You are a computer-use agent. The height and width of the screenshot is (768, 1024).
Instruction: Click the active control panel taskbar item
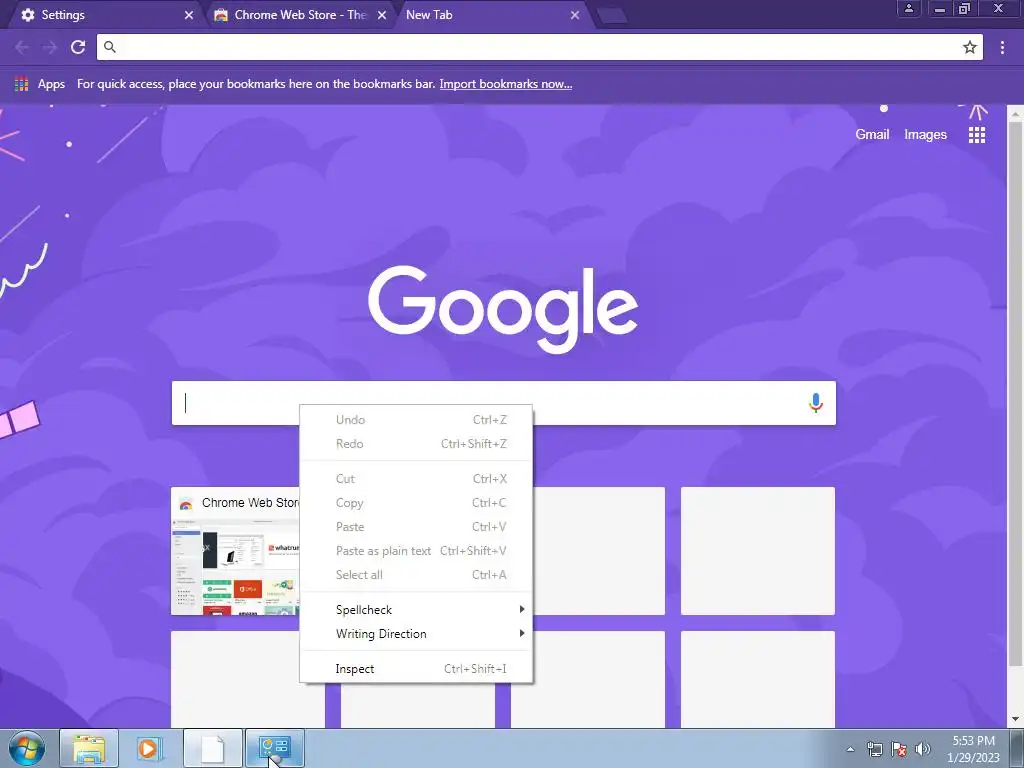pos(275,748)
